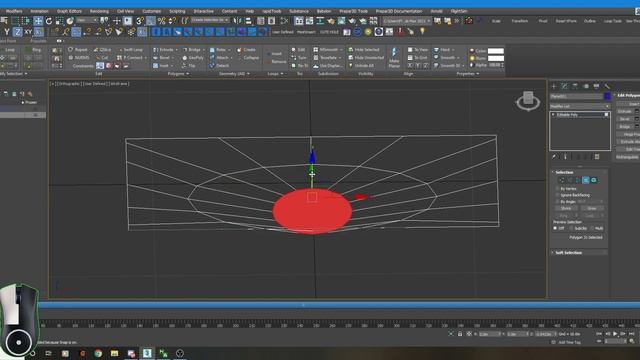The image size is (640, 360).
Task: Click the Color swatch in Properties
Action: (496, 51)
